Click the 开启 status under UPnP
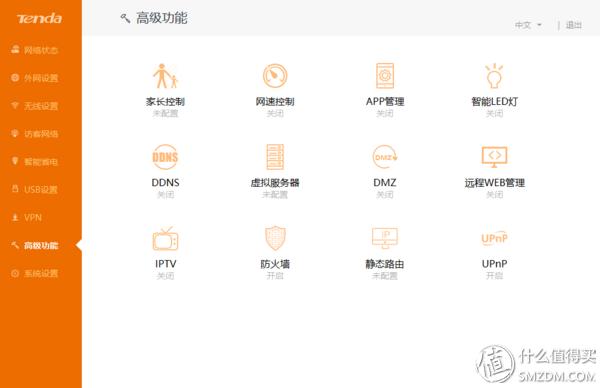600x388 pixels. [494, 276]
